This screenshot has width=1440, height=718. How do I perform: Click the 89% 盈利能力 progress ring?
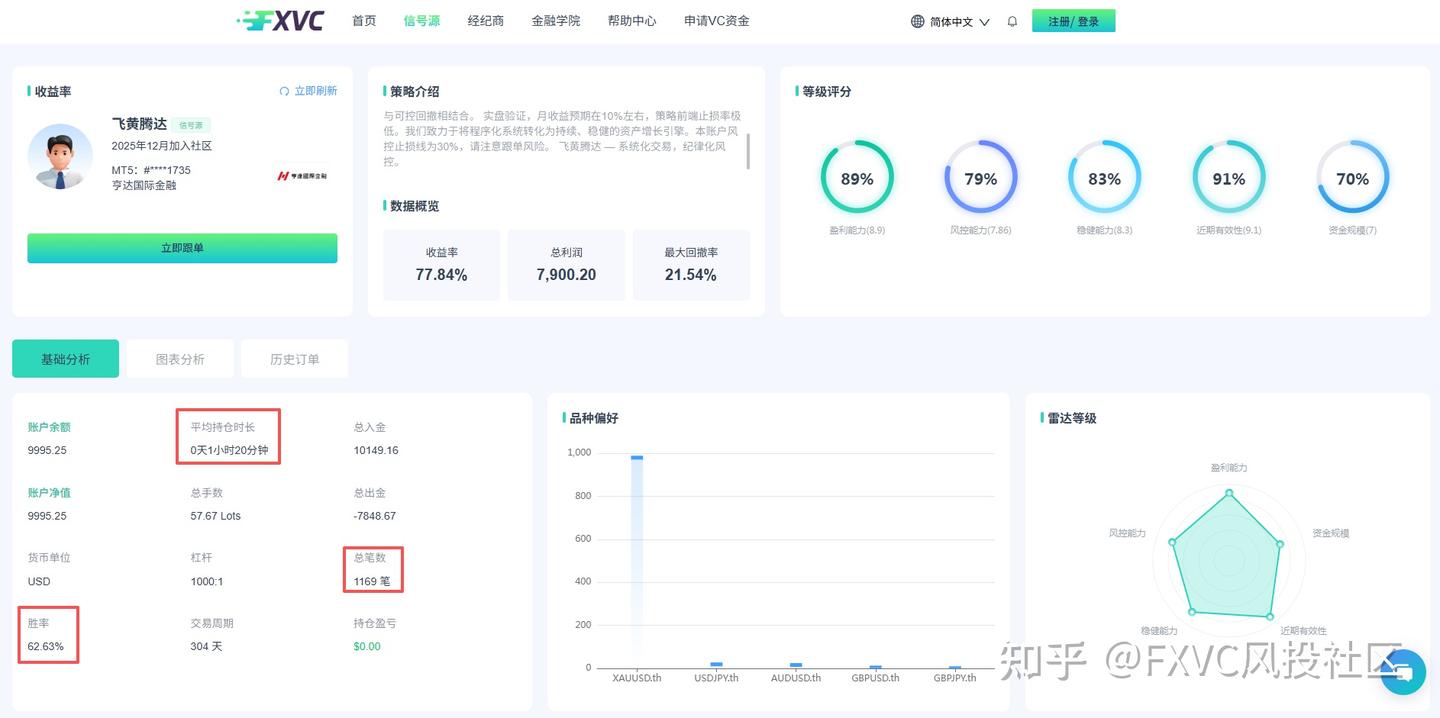click(857, 179)
